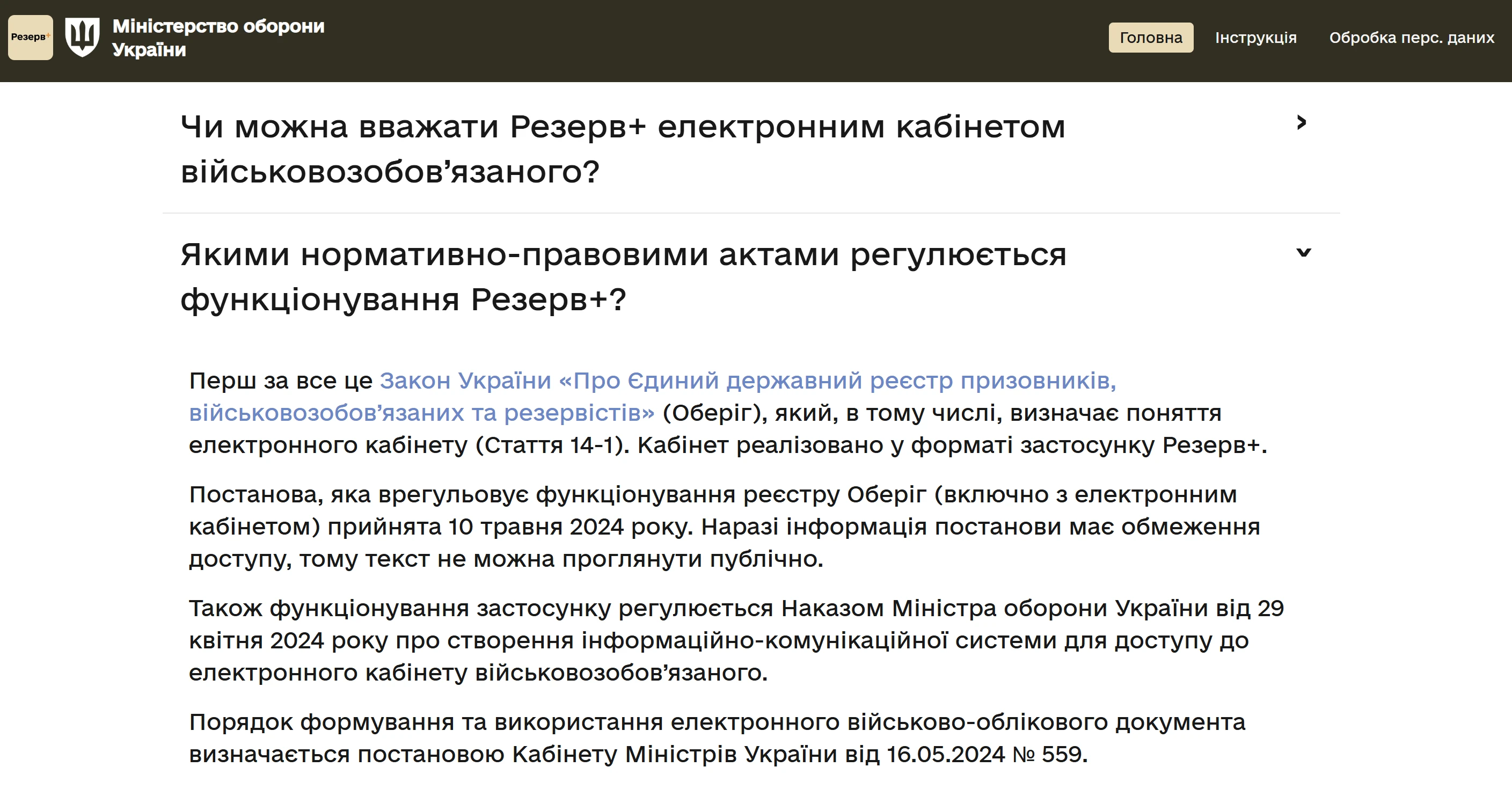This screenshot has width=1512, height=789.
Task: Open Обробка перс. даних page
Action: coord(1412,38)
